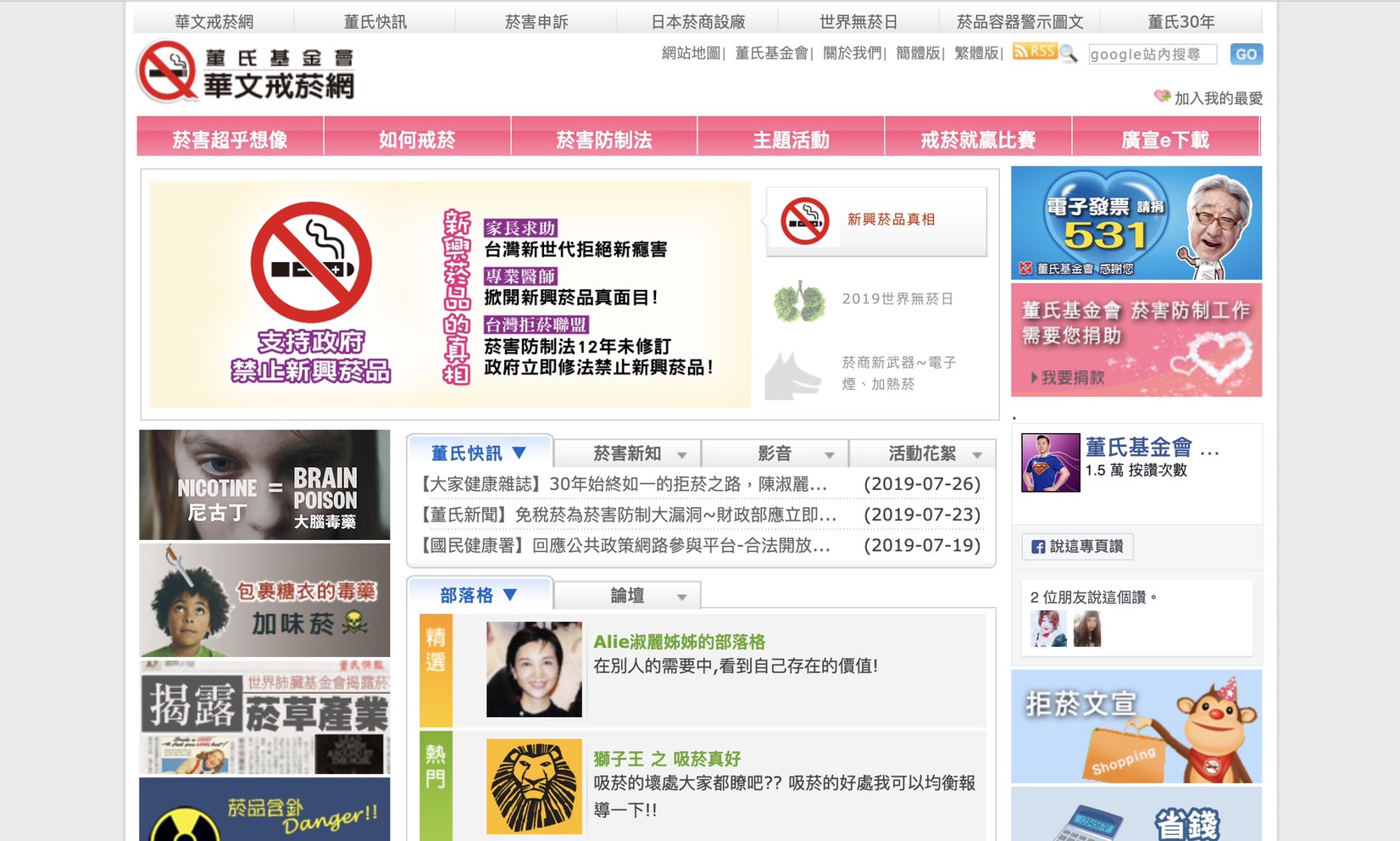Viewport: 1400px width, 841px height.
Task: Click the Alie blog author photo
Action: (534, 670)
